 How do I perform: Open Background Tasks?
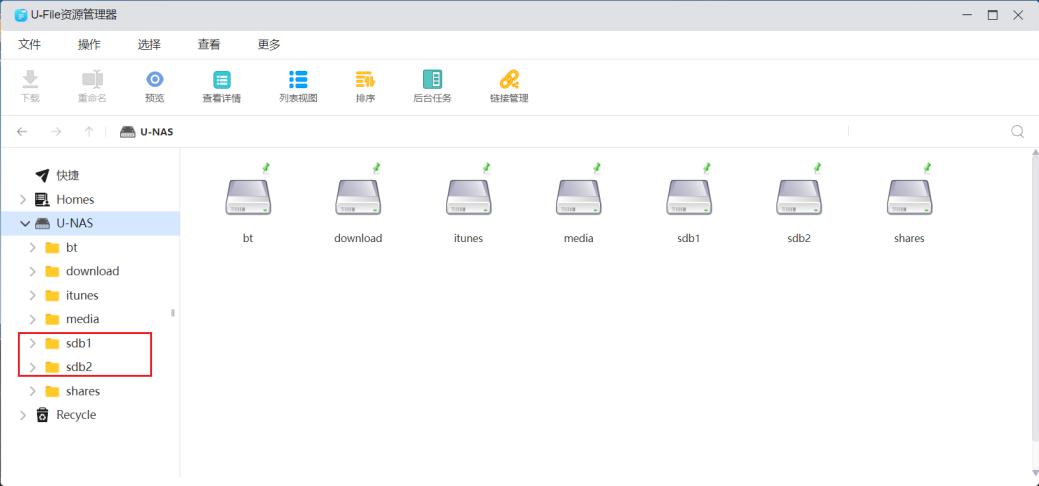tap(432, 80)
